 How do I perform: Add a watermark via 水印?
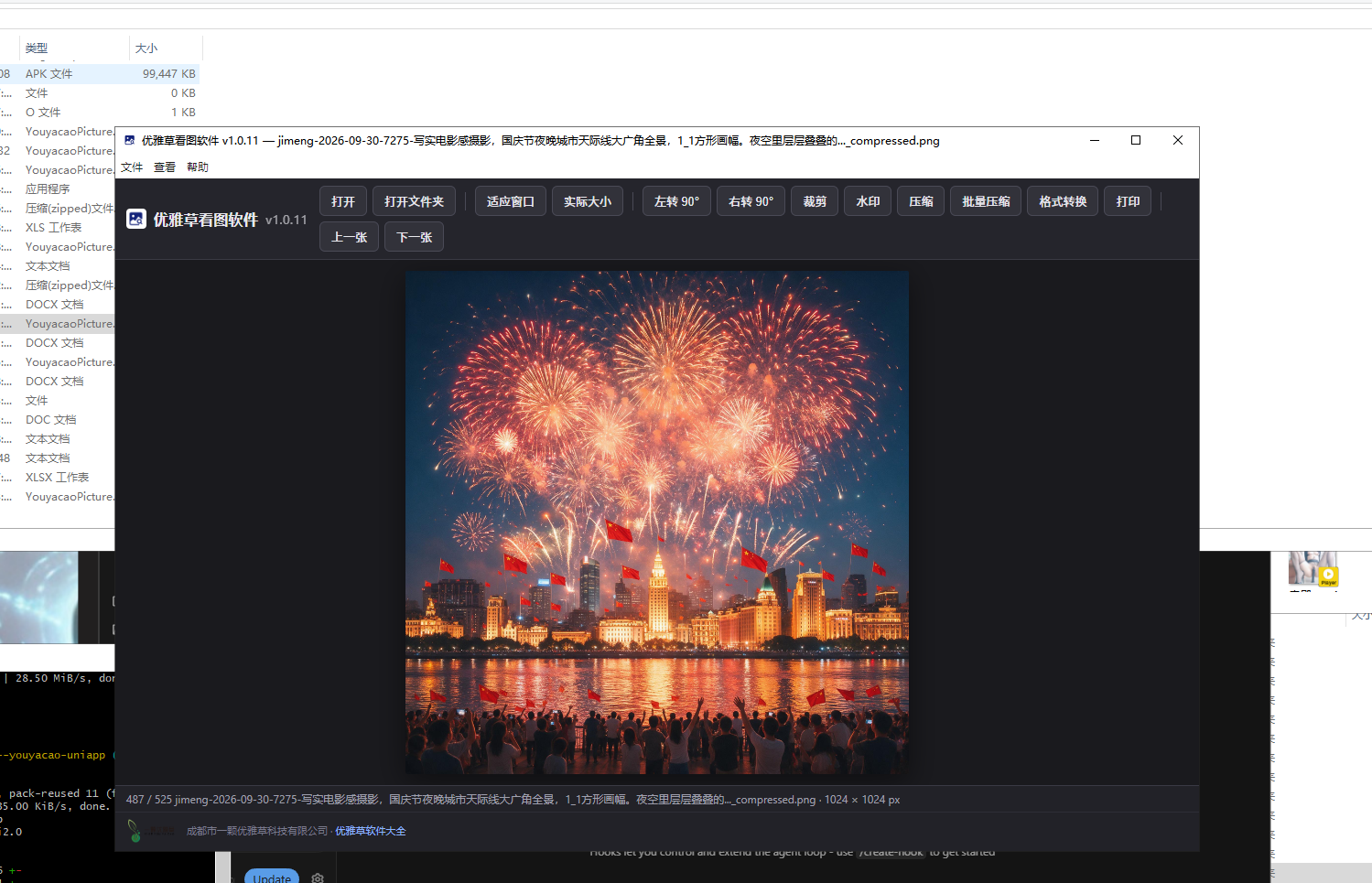point(868,201)
